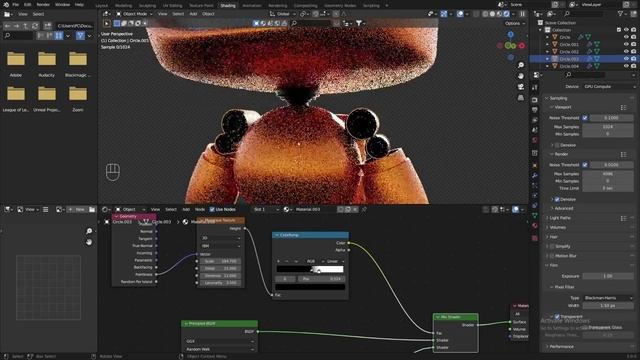
Task: Hide Circle.001 in viewport via eye
Action: click(x=626, y=44)
